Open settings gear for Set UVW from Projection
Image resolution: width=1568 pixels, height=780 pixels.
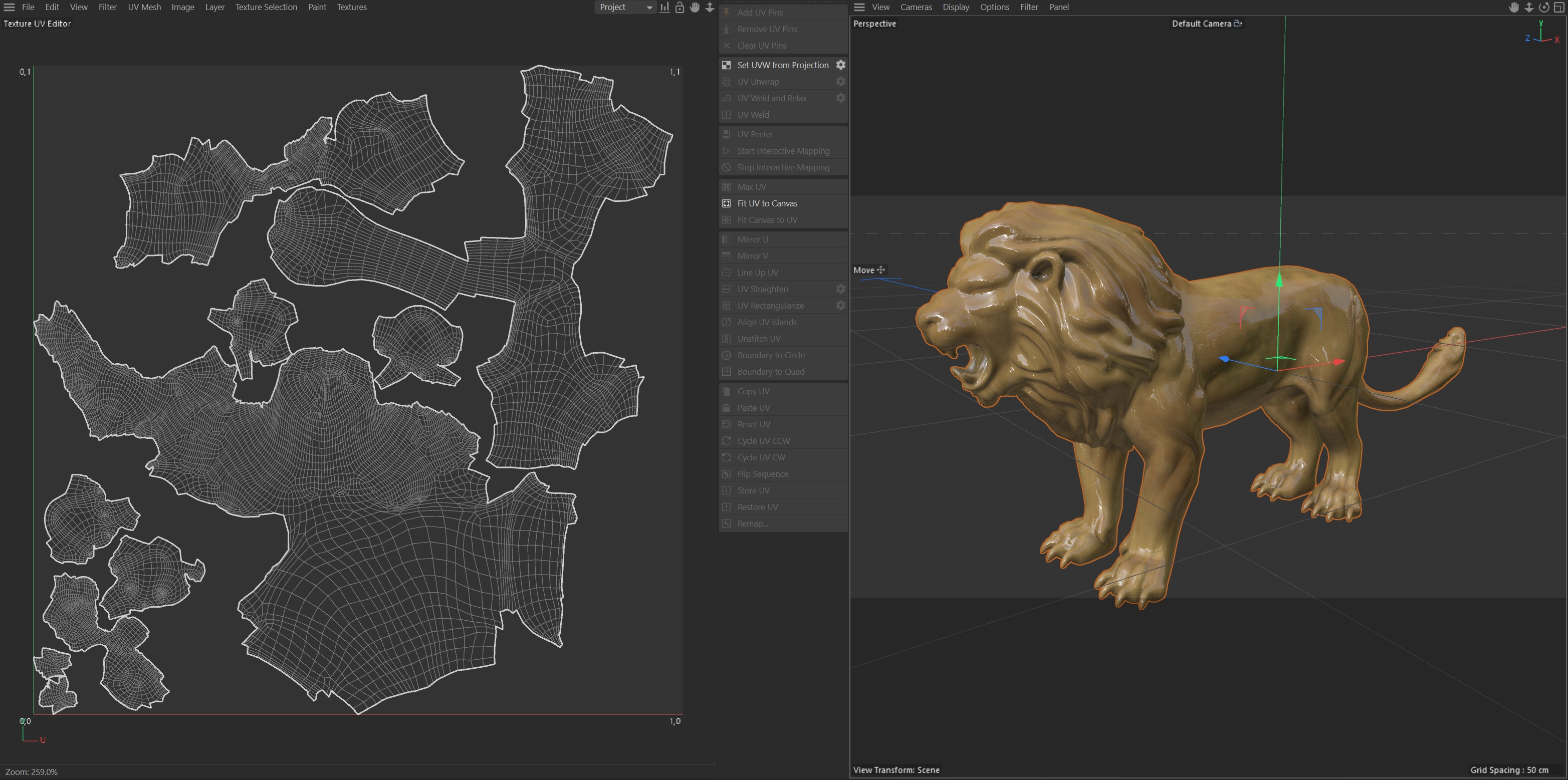[x=840, y=65]
